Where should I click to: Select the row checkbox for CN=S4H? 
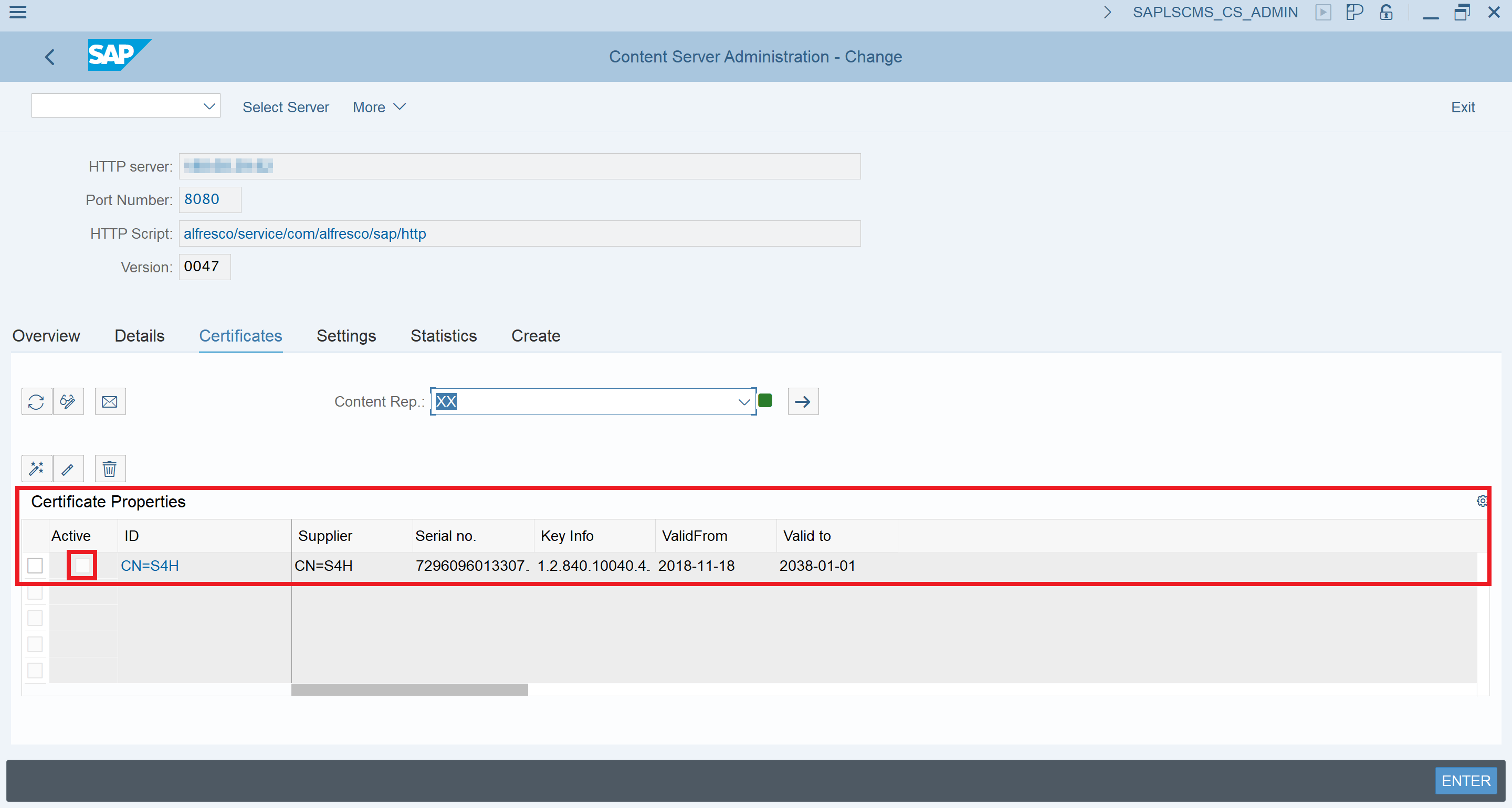coord(35,566)
